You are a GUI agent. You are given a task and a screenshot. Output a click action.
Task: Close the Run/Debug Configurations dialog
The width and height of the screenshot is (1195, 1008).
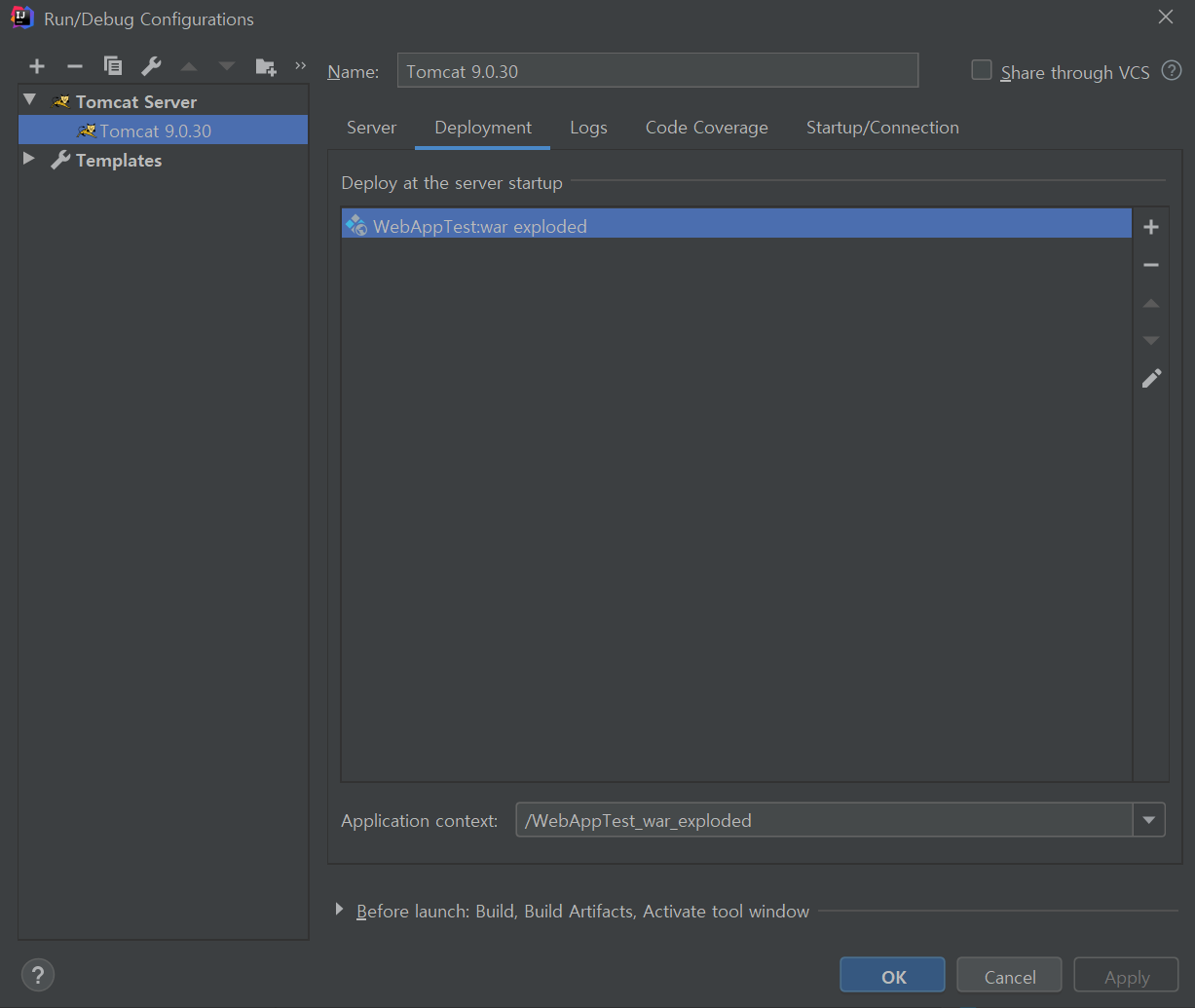coord(1165,18)
